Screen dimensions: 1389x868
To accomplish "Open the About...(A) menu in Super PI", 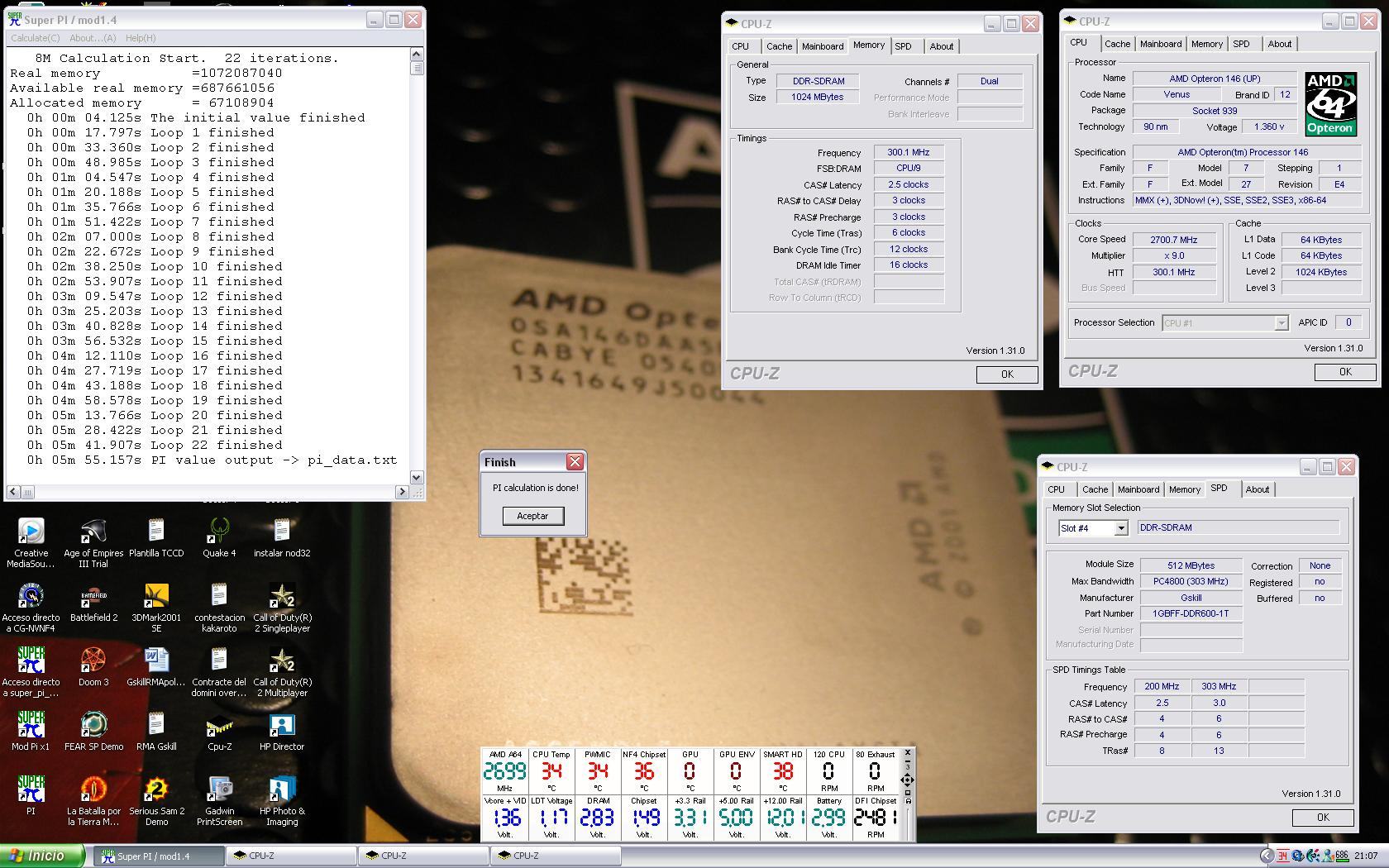I will [x=93, y=38].
